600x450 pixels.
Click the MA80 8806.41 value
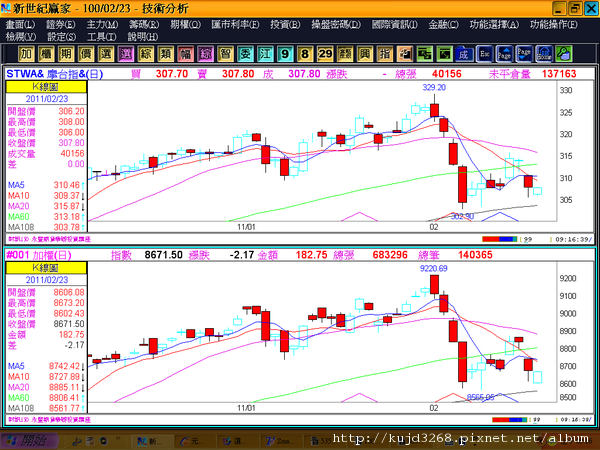tap(64, 398)
